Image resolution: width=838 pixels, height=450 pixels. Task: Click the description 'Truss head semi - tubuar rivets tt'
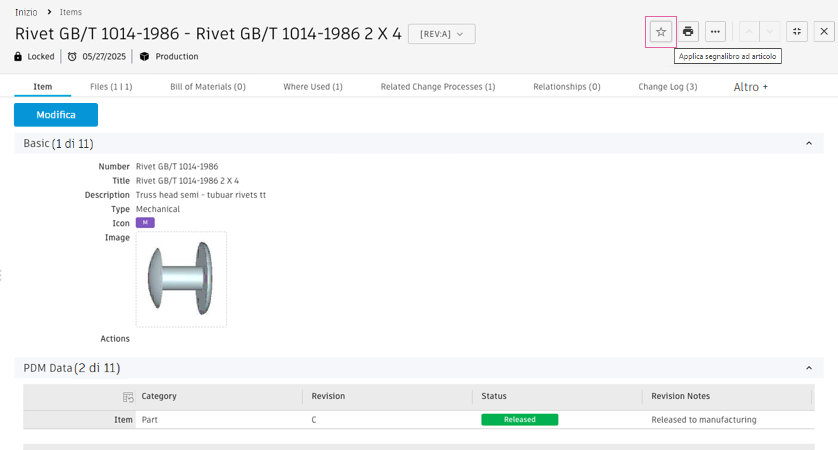click(x=201, y=195)
